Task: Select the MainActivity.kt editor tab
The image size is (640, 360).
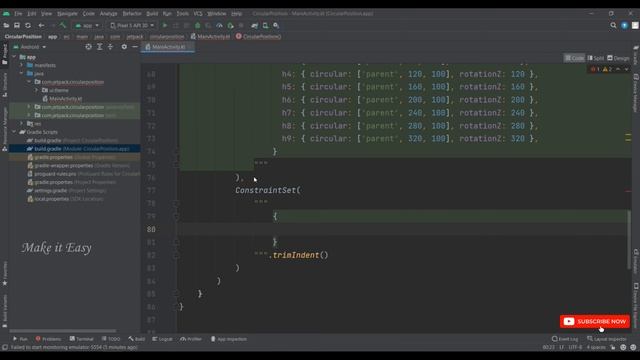Action: [168, 47]
